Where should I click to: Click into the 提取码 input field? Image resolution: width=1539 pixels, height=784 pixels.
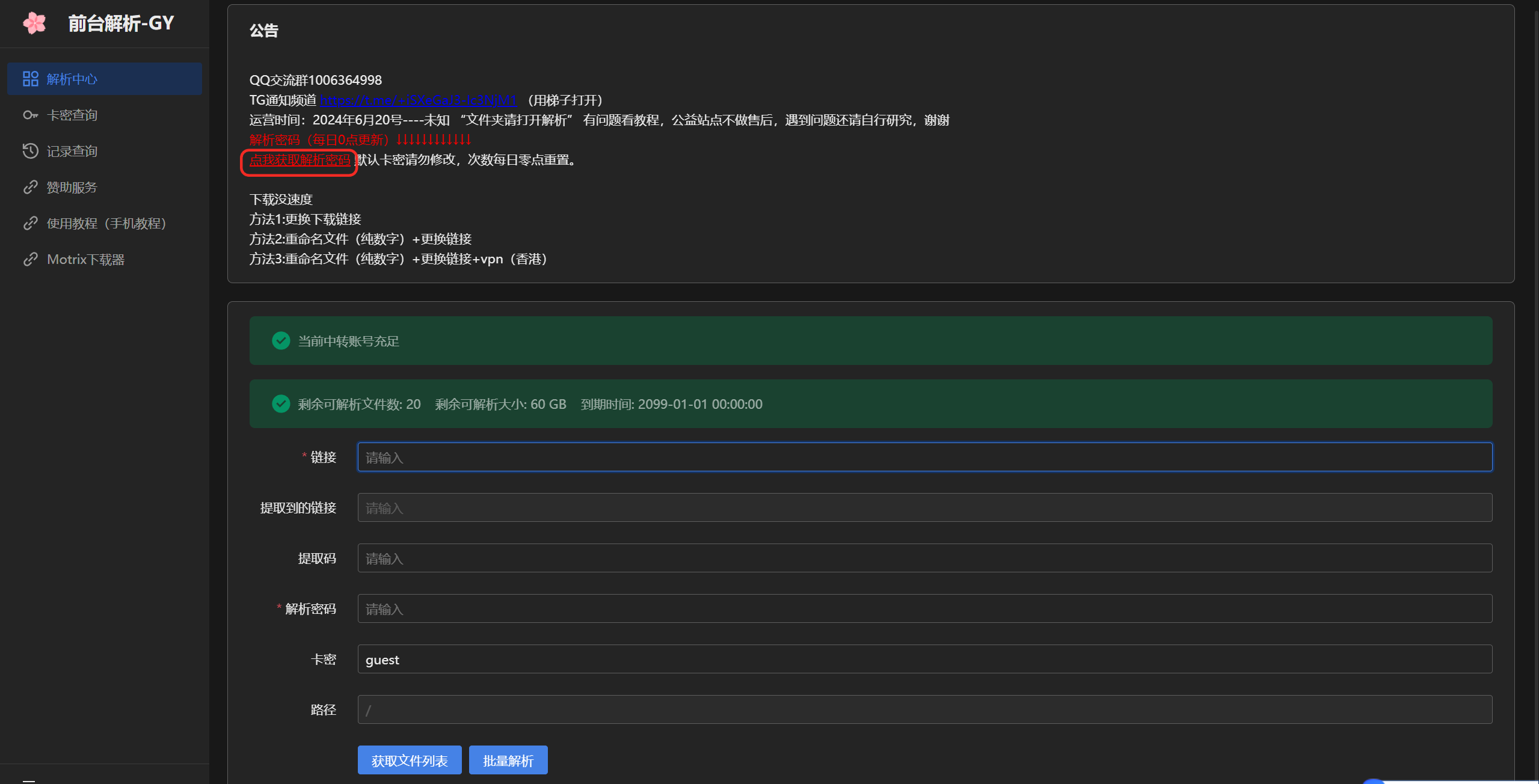(924, 558)
